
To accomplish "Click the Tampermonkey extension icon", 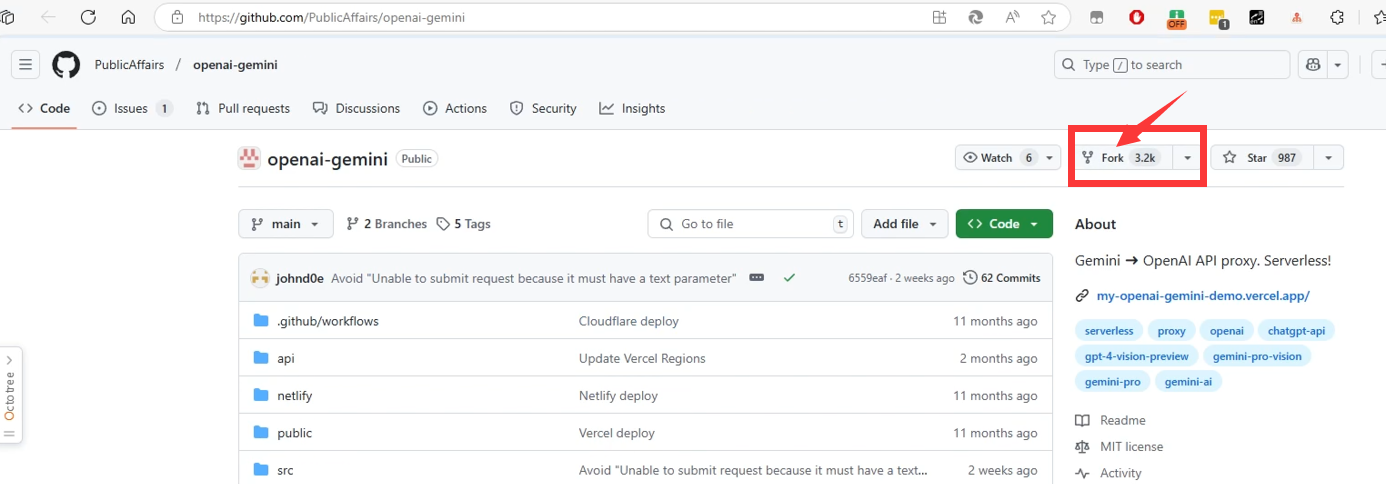I will [1097, 17].
